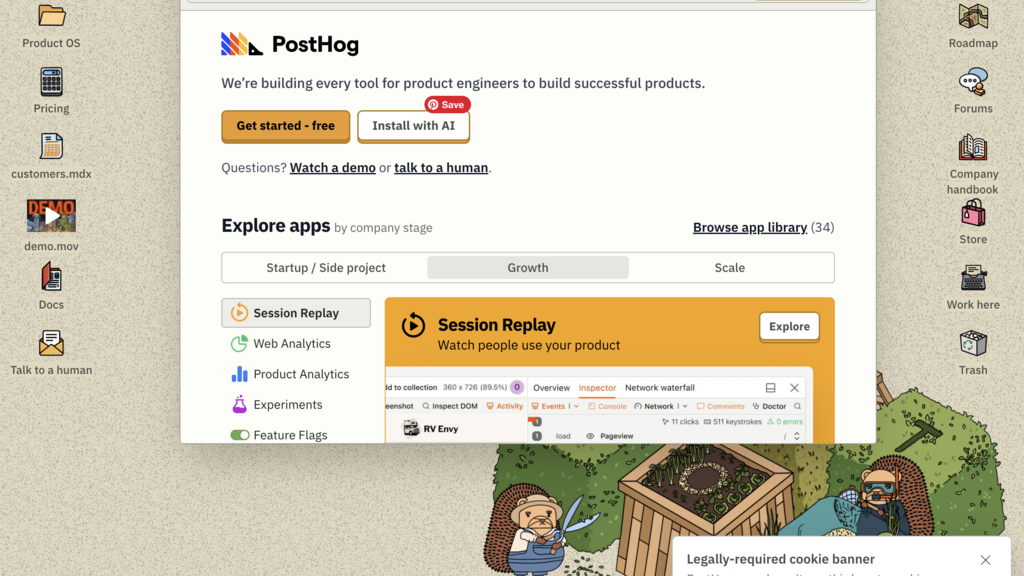The width and height of the screenshot is (1024, 576).
Task: Play the demo.mov video thumbnail
Action: coord(51,216)
